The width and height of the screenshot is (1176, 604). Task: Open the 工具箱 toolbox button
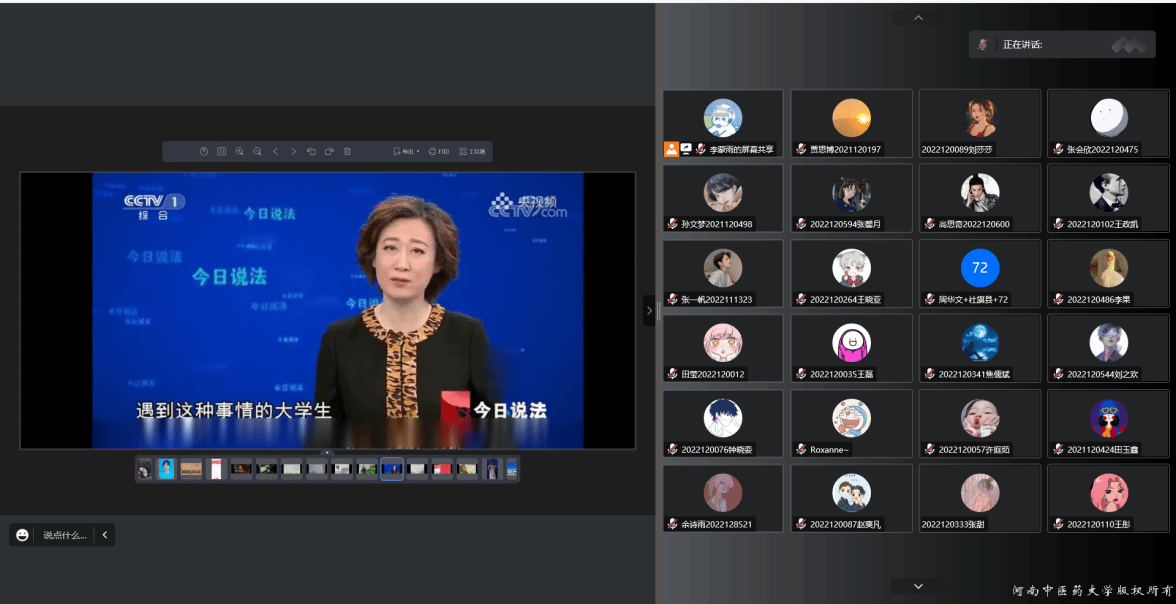[472, 151]
